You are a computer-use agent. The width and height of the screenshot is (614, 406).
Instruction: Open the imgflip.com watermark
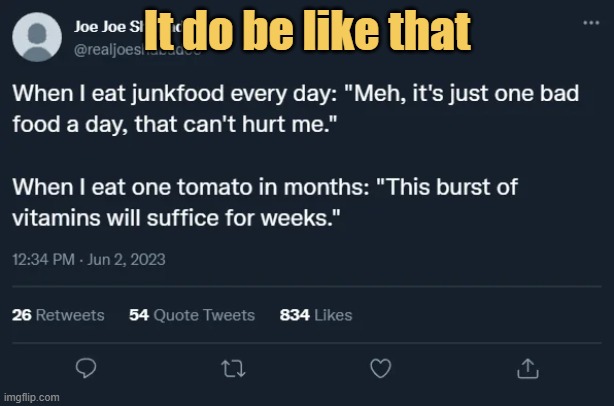32,397
